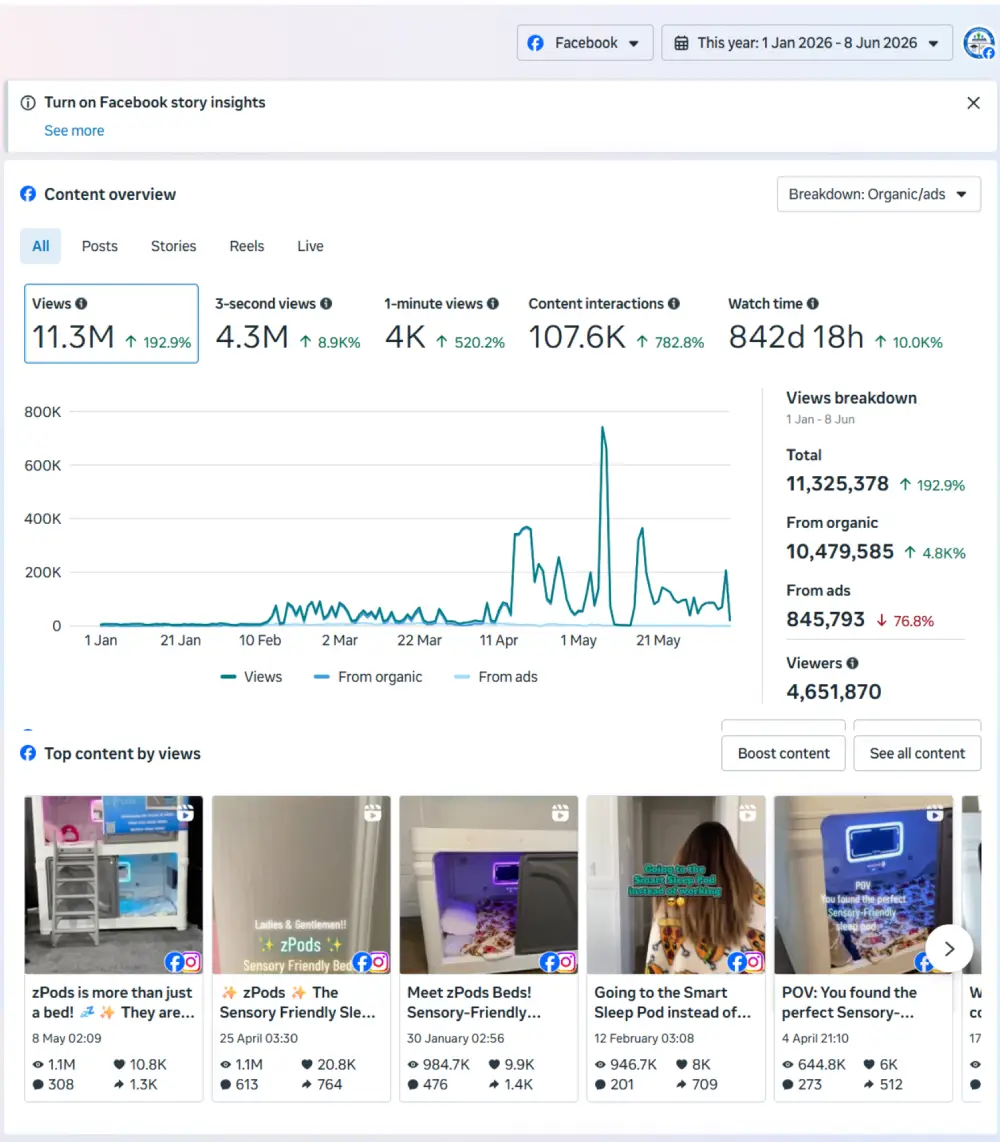Click the See all content button

tap(917, 753)
